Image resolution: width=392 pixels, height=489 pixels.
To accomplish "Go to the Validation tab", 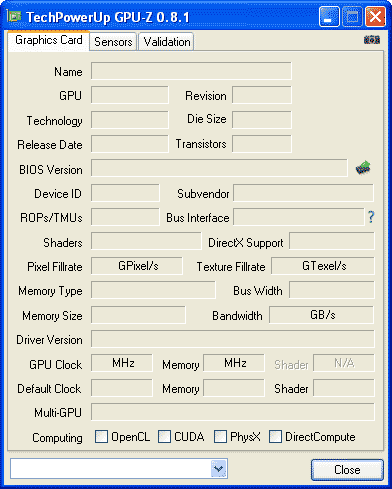I will pos(167,42).
